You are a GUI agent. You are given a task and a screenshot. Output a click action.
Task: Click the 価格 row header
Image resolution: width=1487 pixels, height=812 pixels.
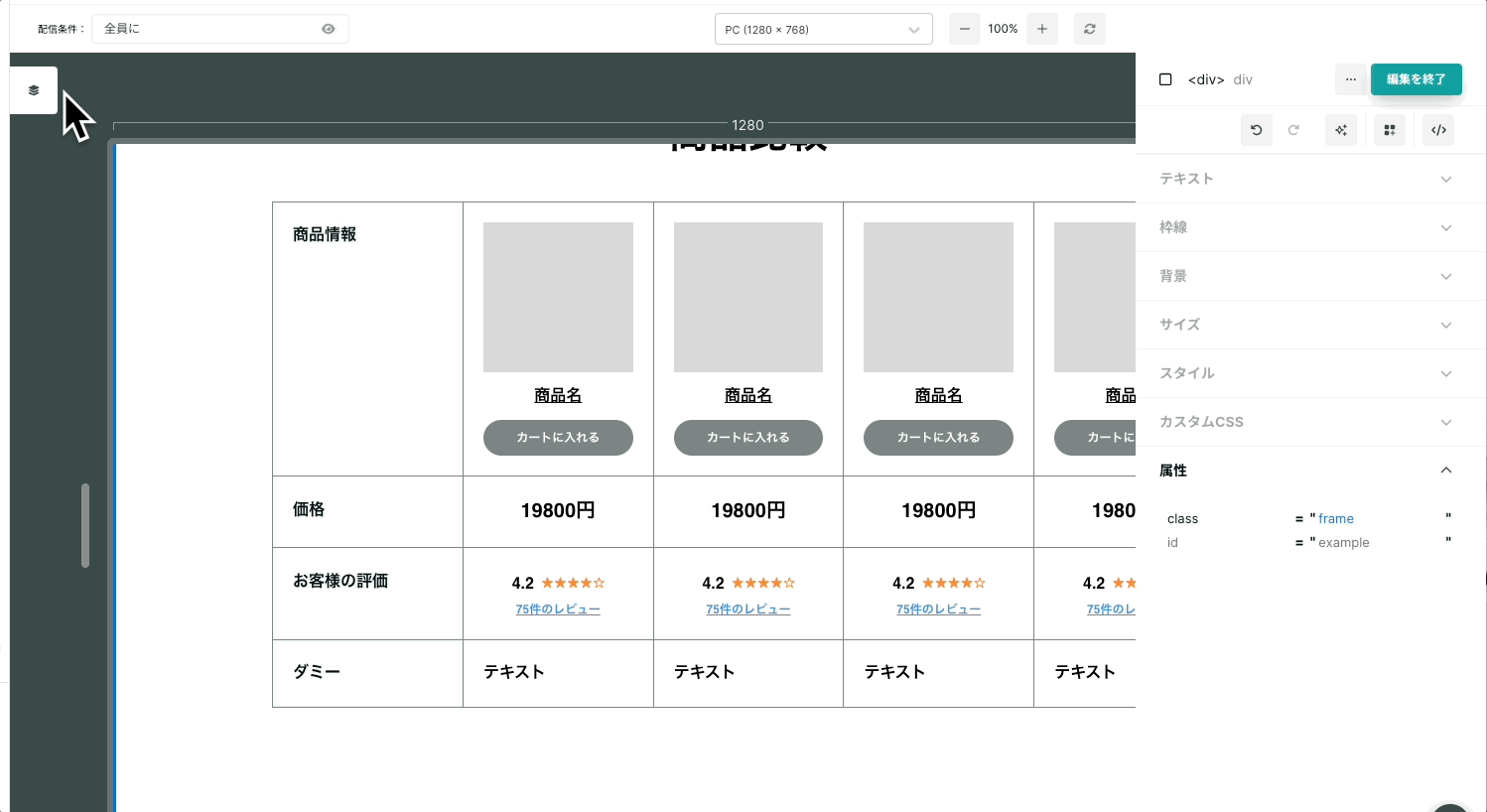click(367, 512)
